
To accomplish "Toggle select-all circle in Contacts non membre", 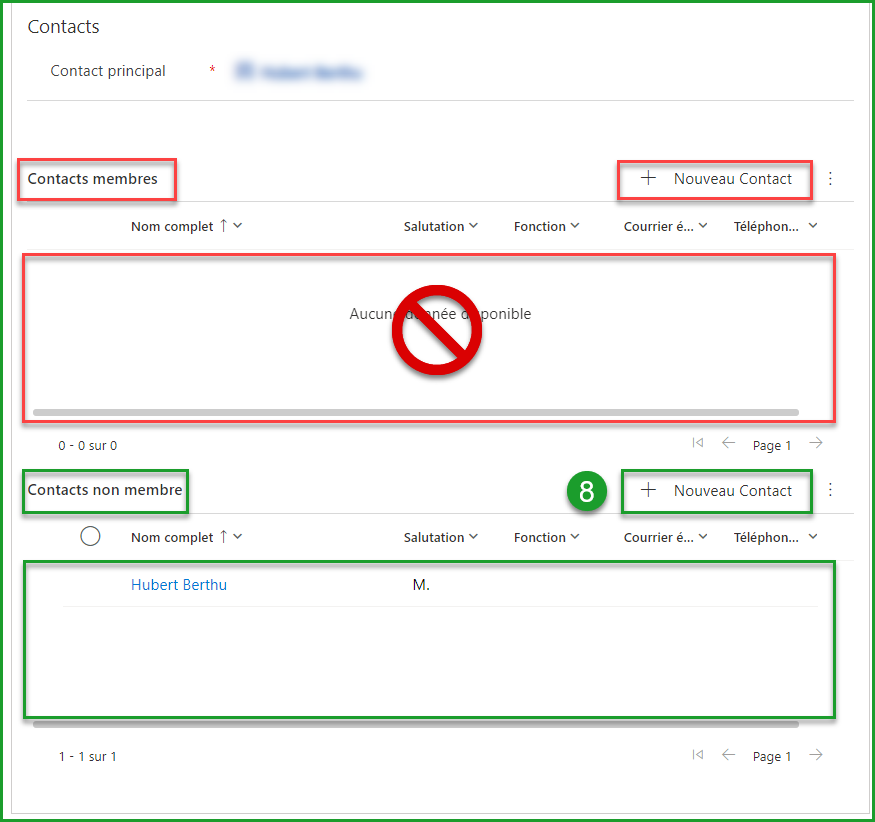I will click(90, 537).
